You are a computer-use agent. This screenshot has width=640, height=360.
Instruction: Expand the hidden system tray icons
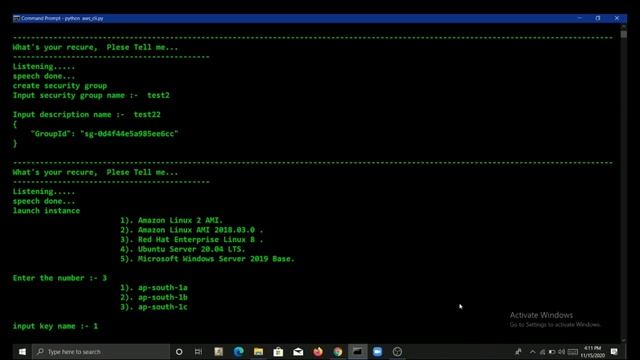point(532,352)
